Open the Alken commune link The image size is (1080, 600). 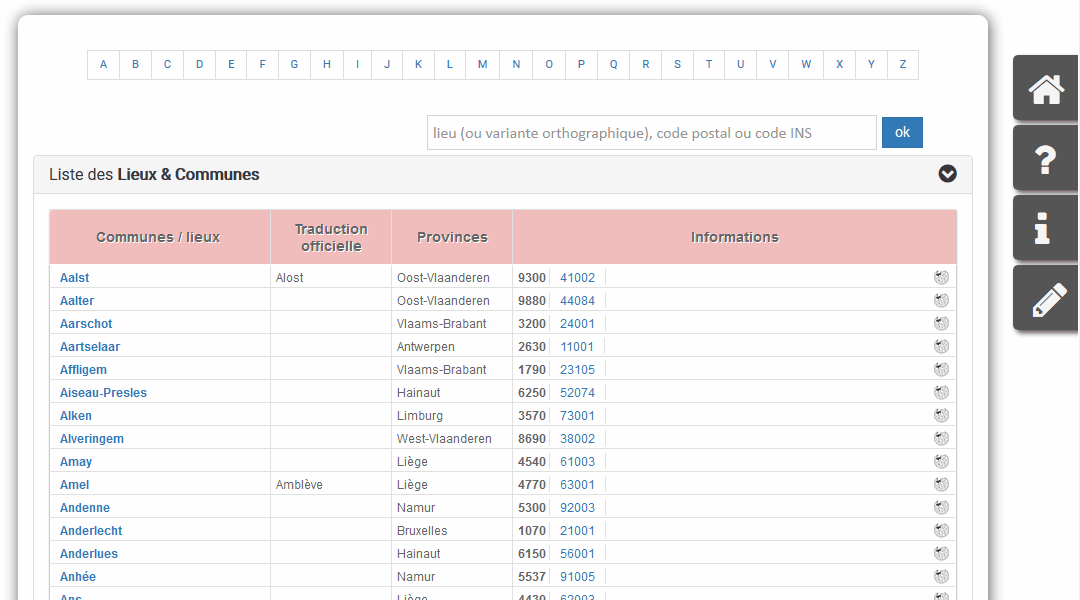(x=76, y=415)
